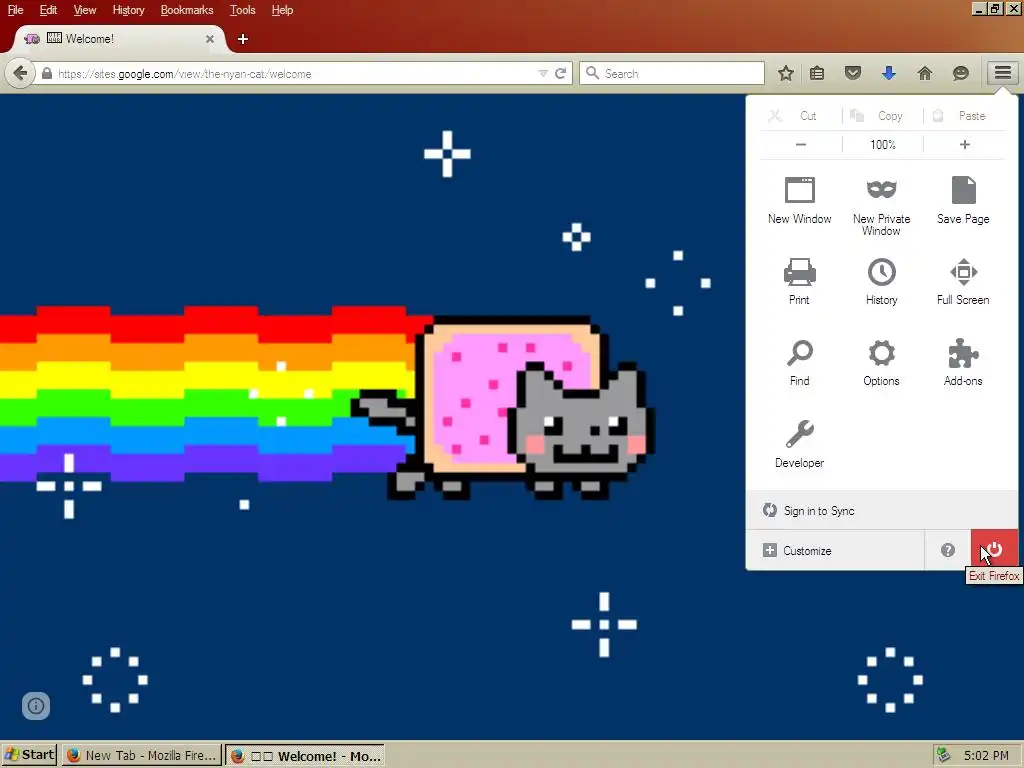Zoom out with the minus button
The image size is (1024, 768).
click(x=801, y=144)
